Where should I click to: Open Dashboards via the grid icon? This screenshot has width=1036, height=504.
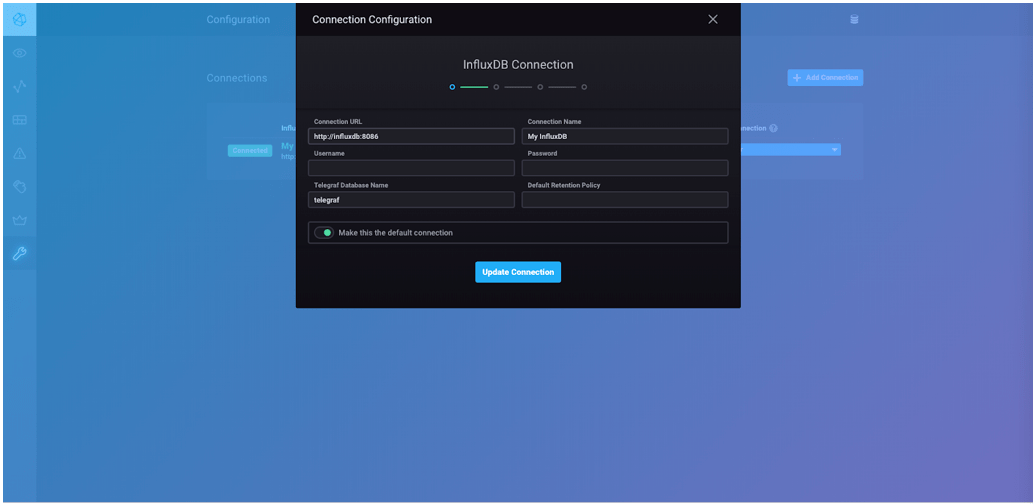[x=20, y=120]
